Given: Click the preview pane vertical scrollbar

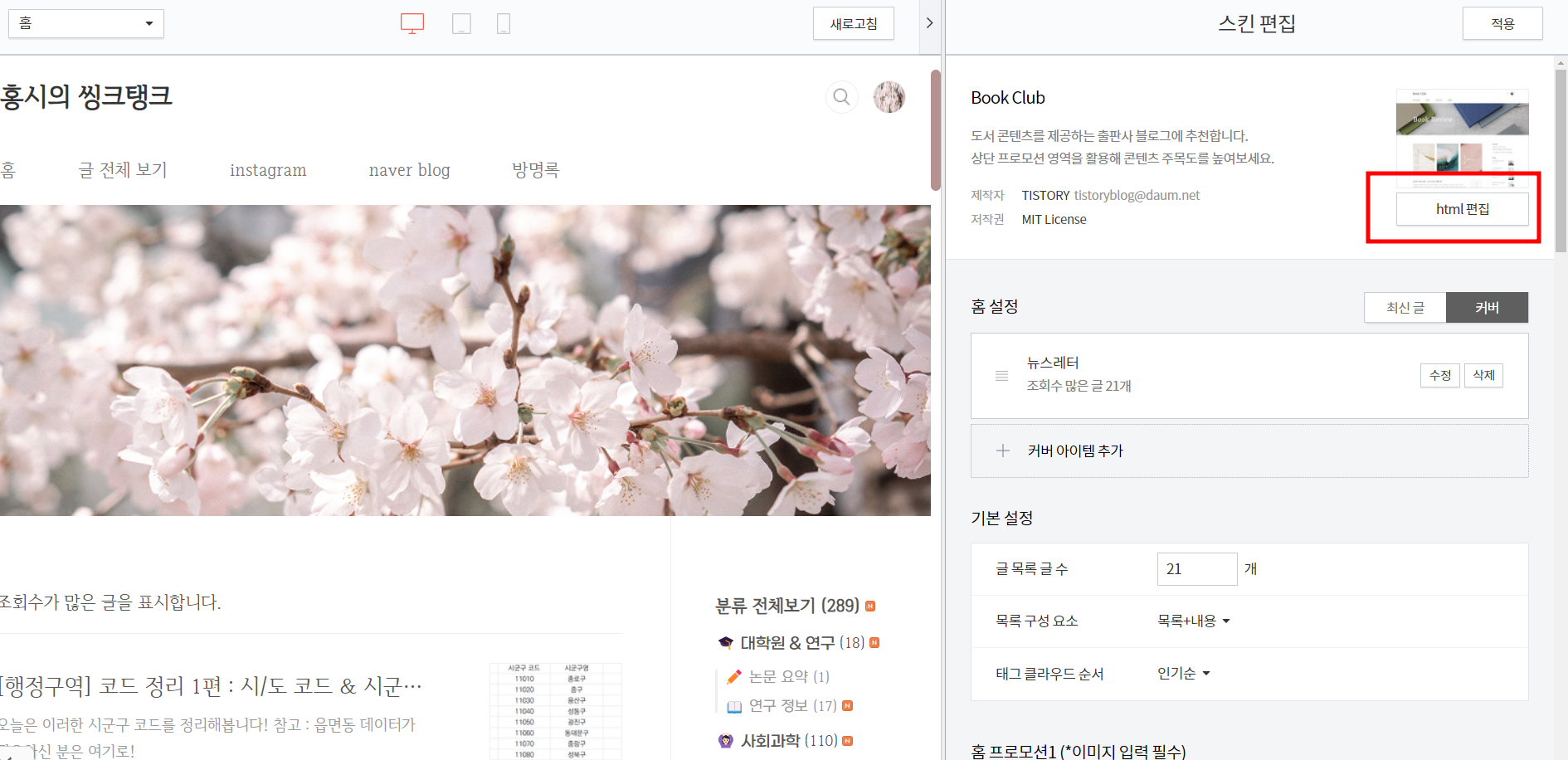Looking at the screenshot, I should (936, 130).
